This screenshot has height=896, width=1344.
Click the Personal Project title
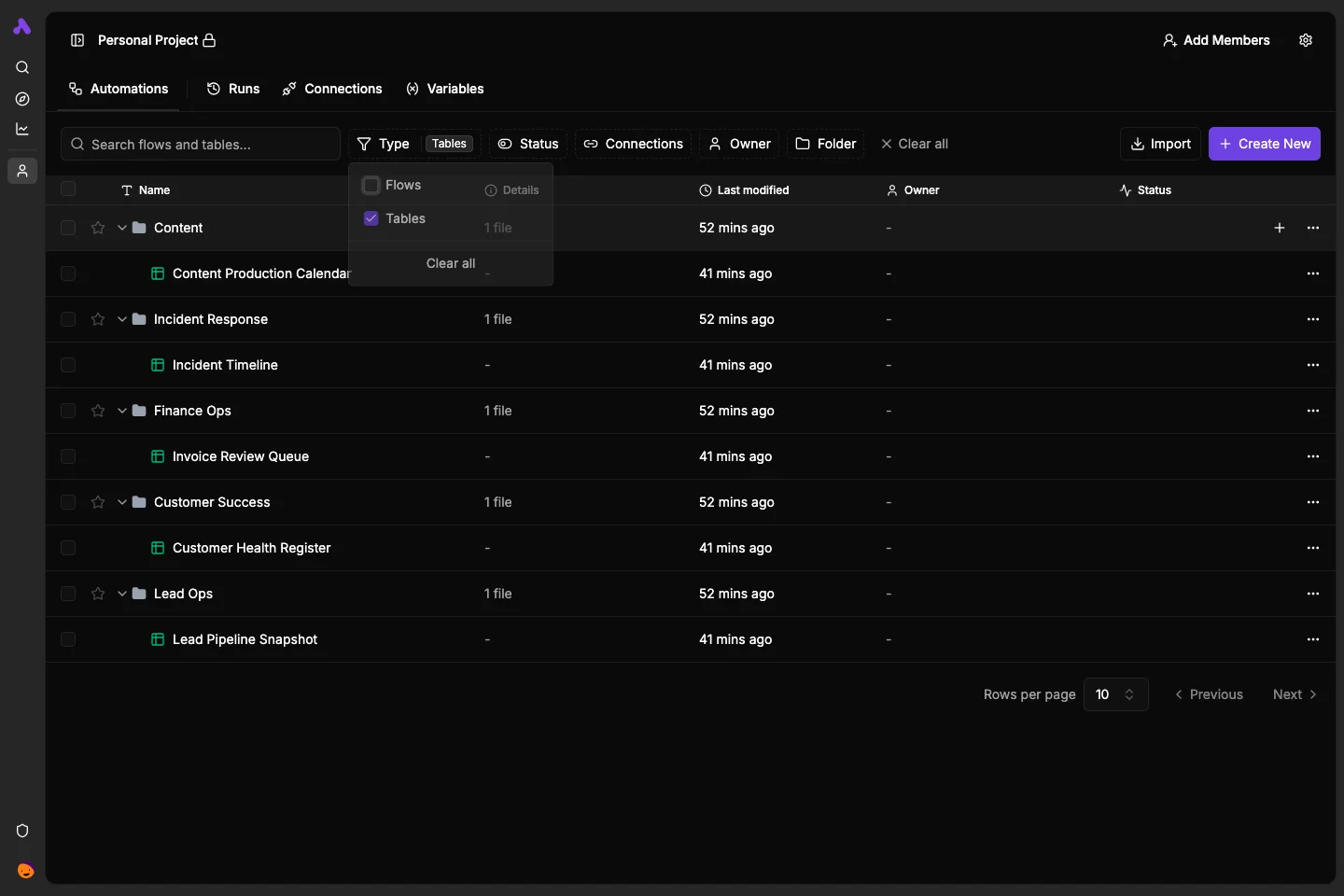pyautogui.click(x=147, y=40)
